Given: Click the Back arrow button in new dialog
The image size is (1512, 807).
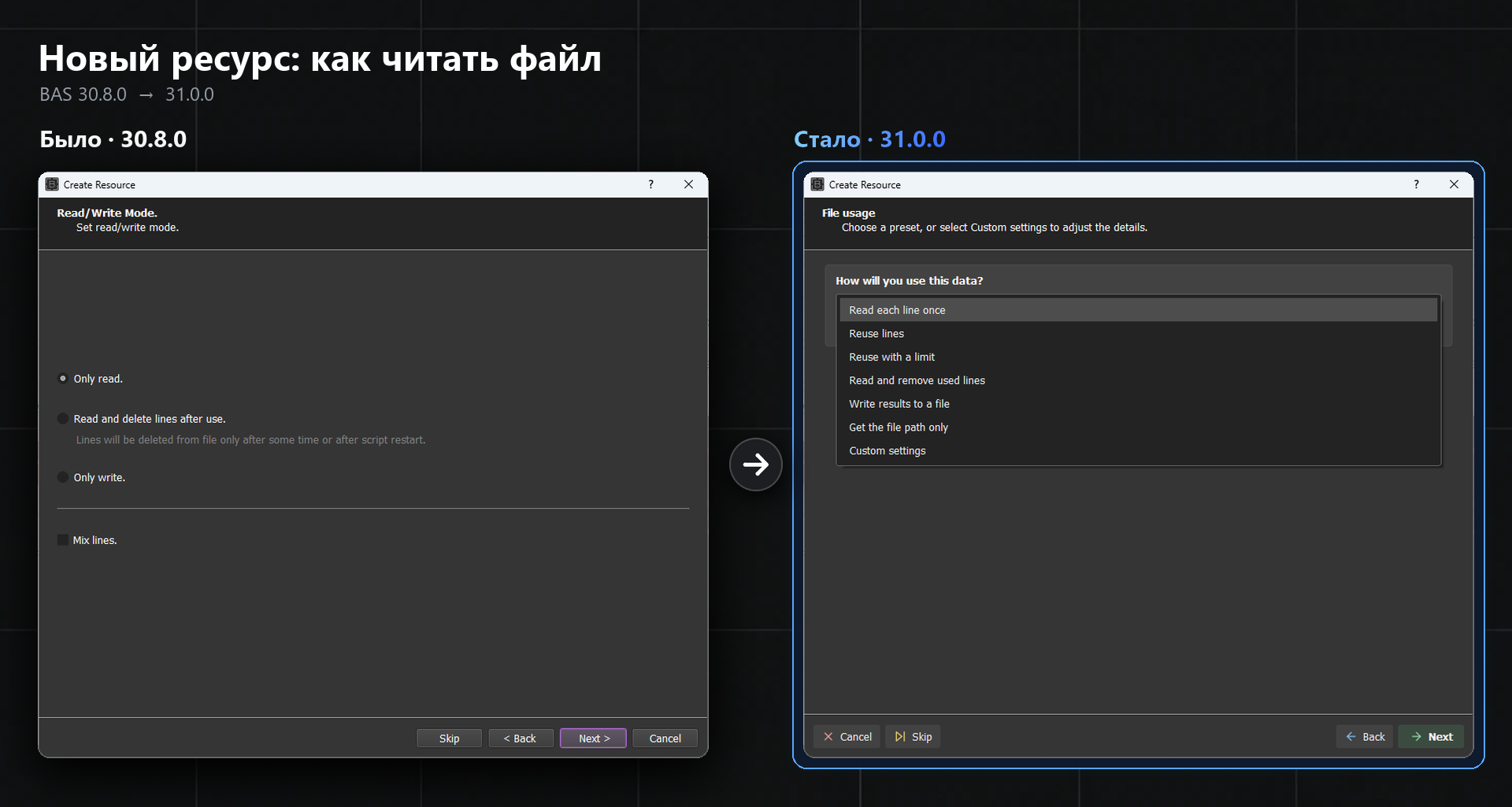Looking at the screenshot, I should 1365,737.
